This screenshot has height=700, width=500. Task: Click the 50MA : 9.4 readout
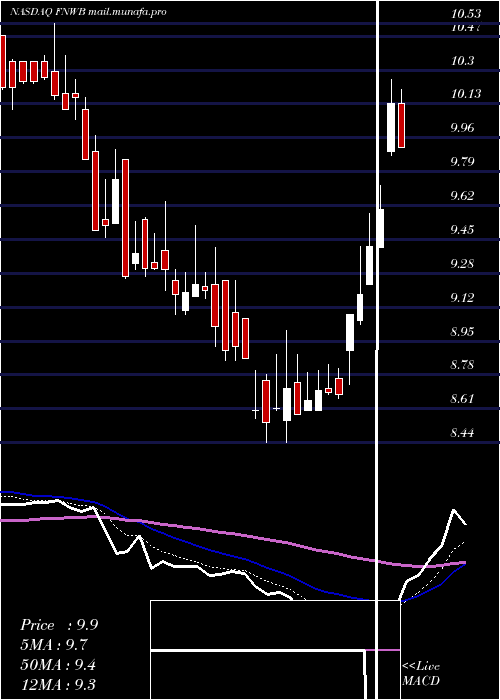coord(58,665)
